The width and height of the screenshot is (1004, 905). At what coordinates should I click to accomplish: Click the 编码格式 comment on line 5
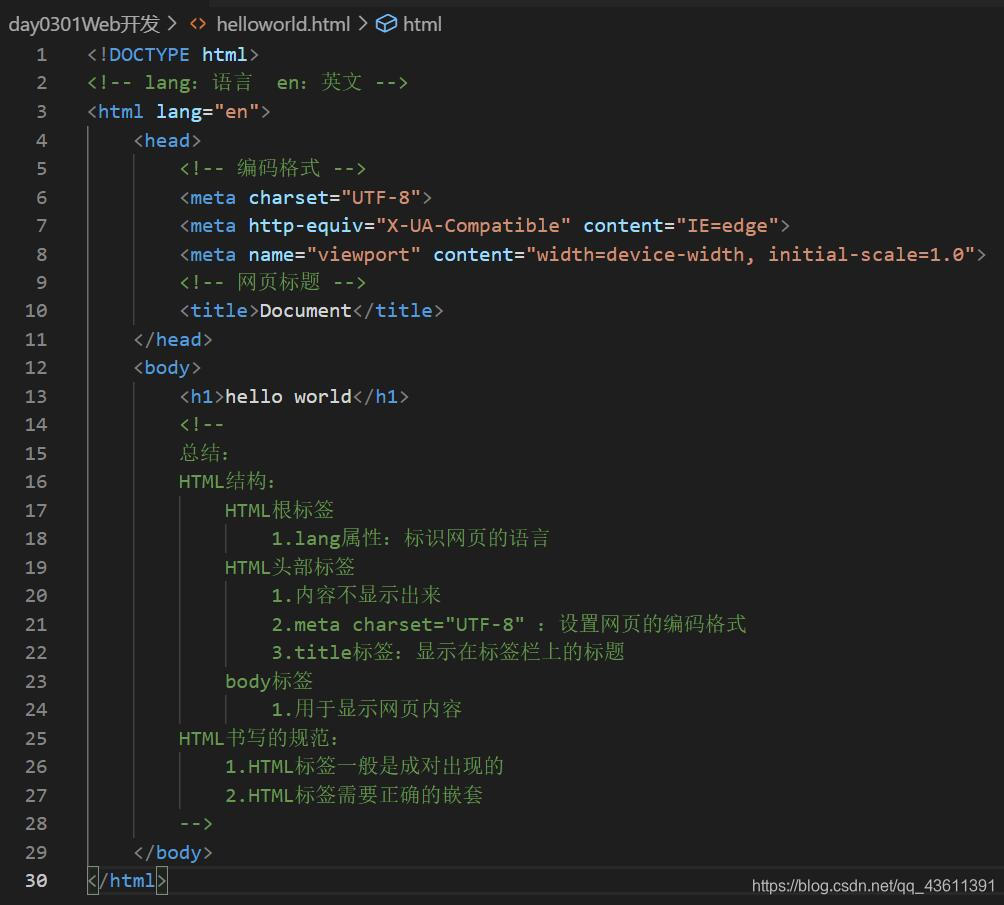click(x=273, y=168)
